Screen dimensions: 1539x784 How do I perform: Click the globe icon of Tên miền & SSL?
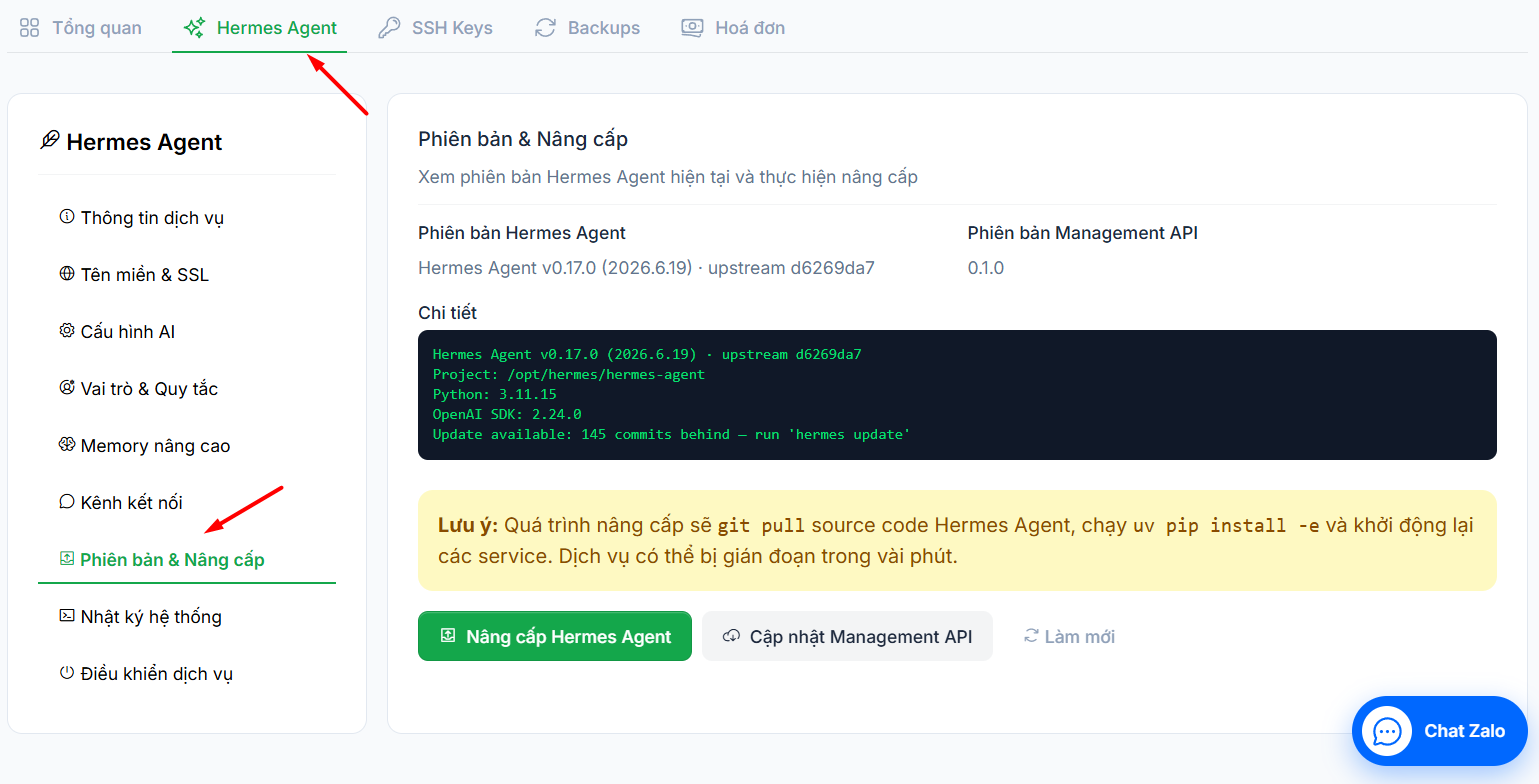pyautogui.click(x=67, y=273)
